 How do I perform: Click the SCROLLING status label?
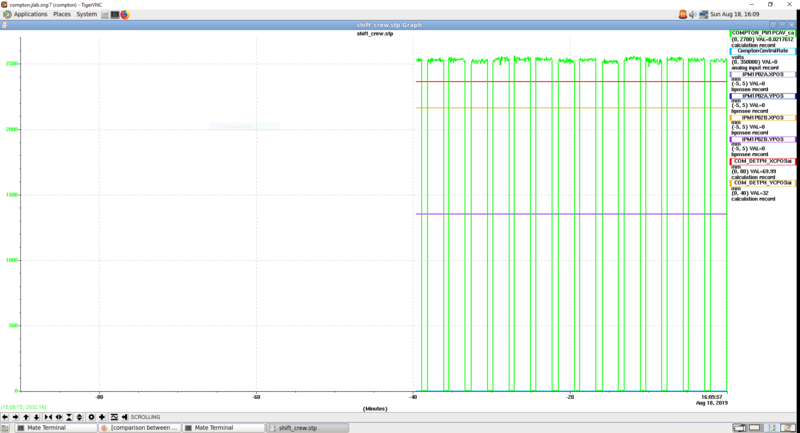[145, 417]
